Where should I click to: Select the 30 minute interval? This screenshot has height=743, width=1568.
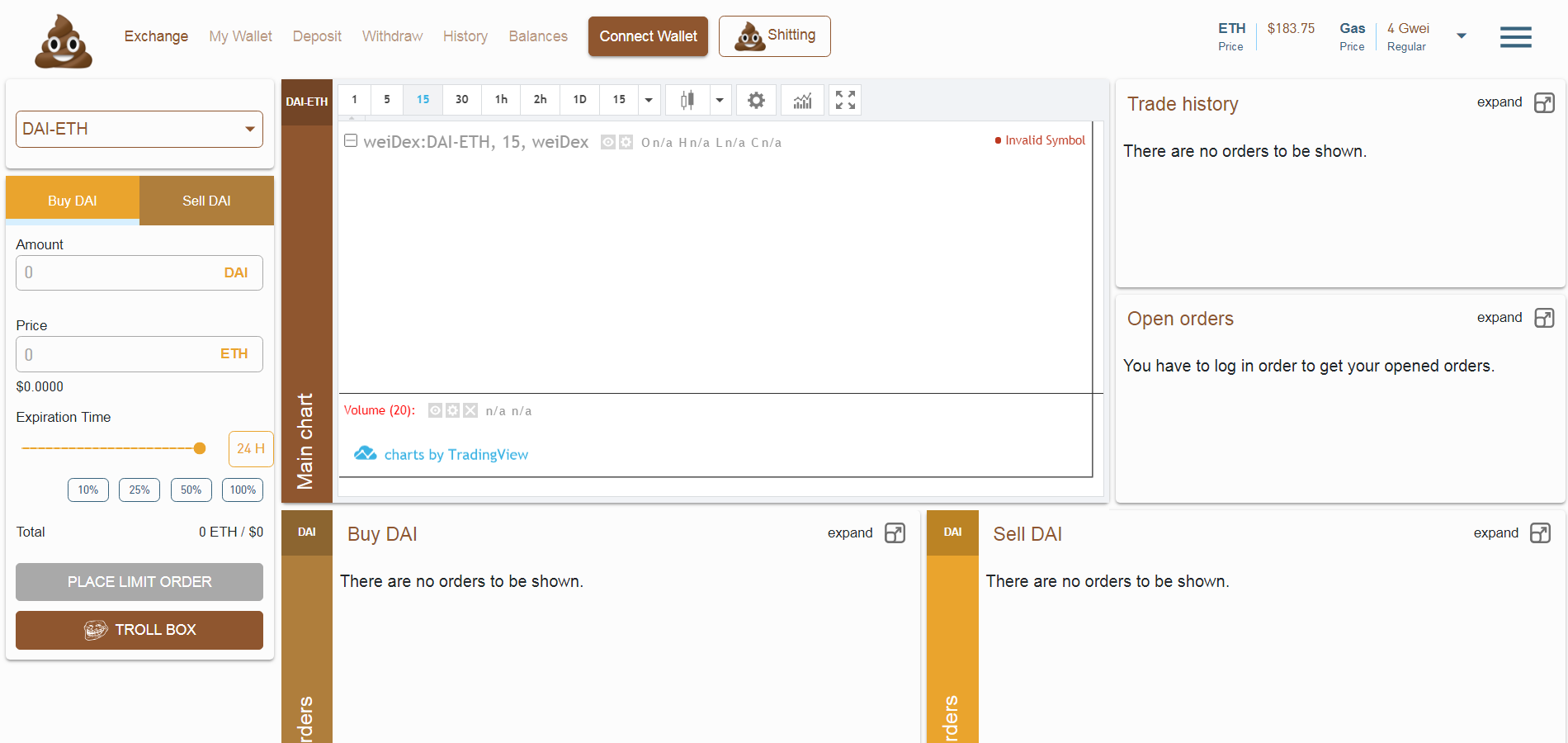pos(462,100)
